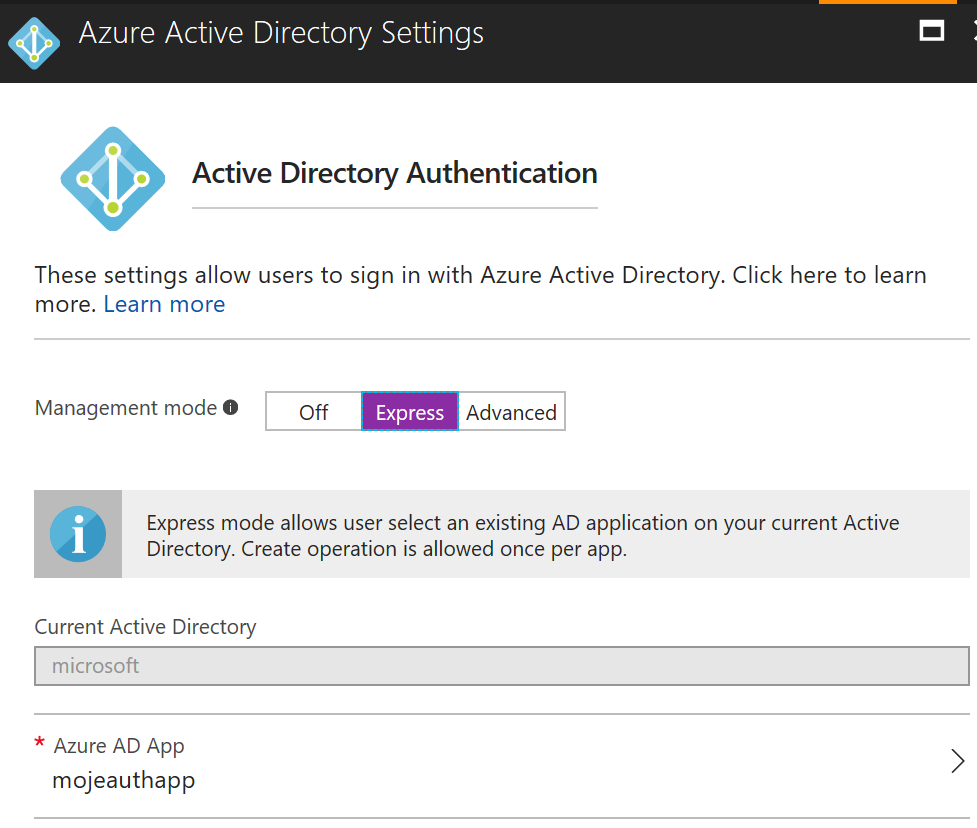Select Express management mode
977x828 pixels.
(410, 411)
